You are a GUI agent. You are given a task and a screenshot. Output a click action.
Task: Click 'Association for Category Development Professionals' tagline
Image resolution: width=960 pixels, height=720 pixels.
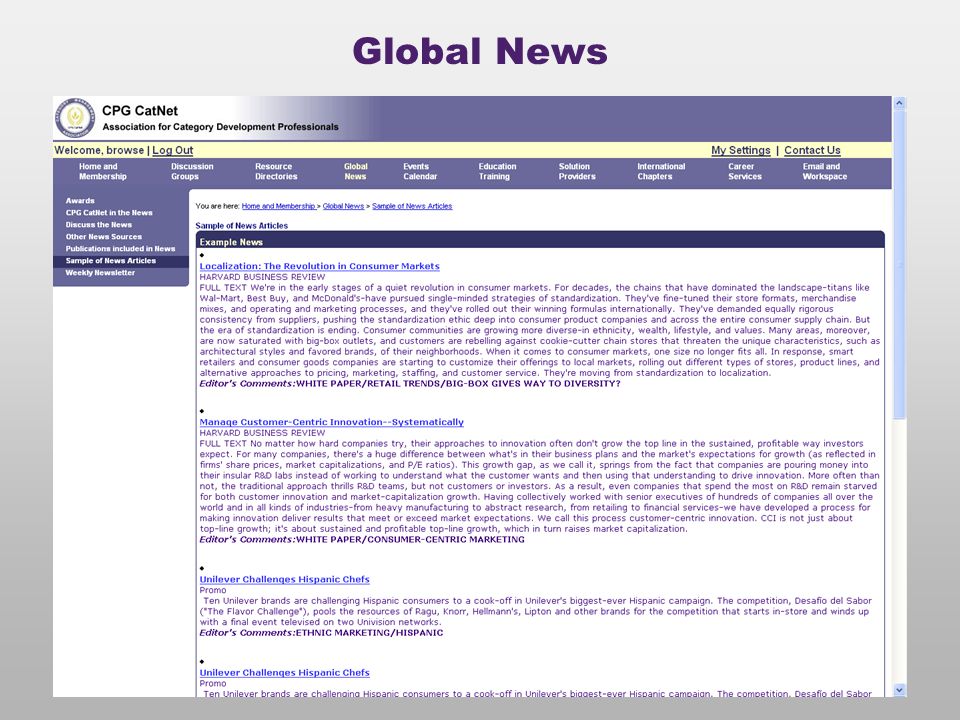220,127
